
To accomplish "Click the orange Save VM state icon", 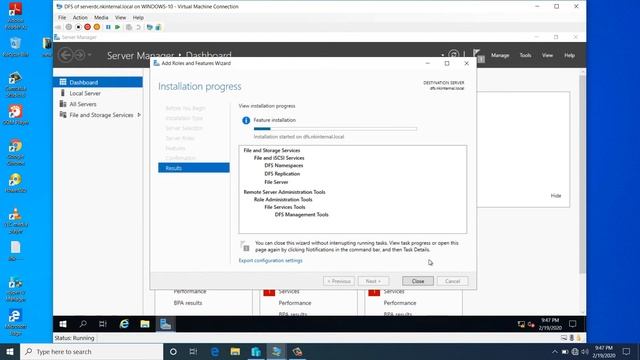I will (97, 27).
